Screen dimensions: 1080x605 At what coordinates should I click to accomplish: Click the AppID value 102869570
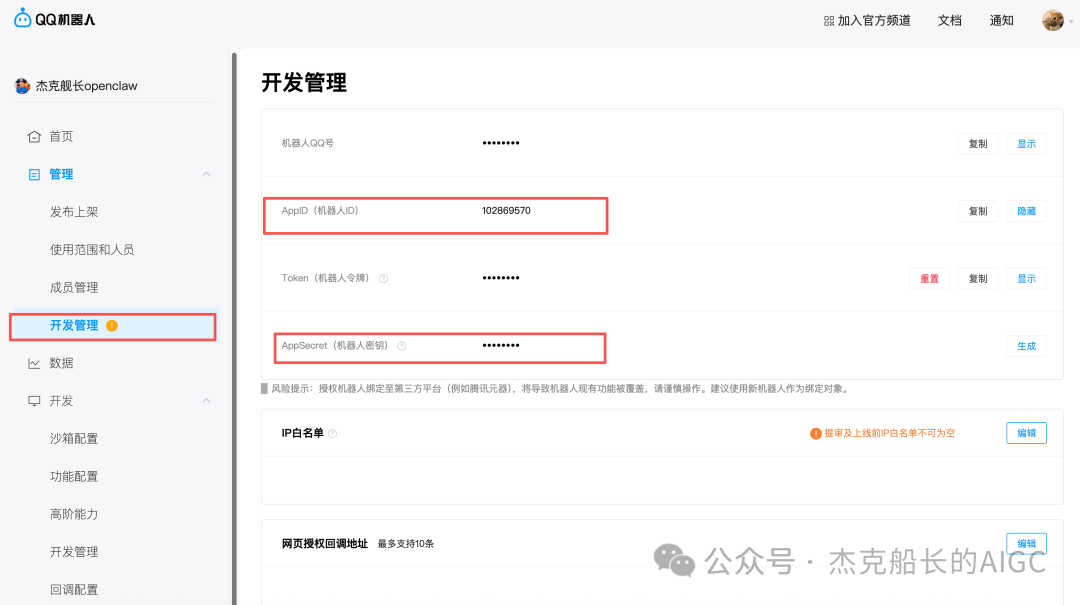506,211
